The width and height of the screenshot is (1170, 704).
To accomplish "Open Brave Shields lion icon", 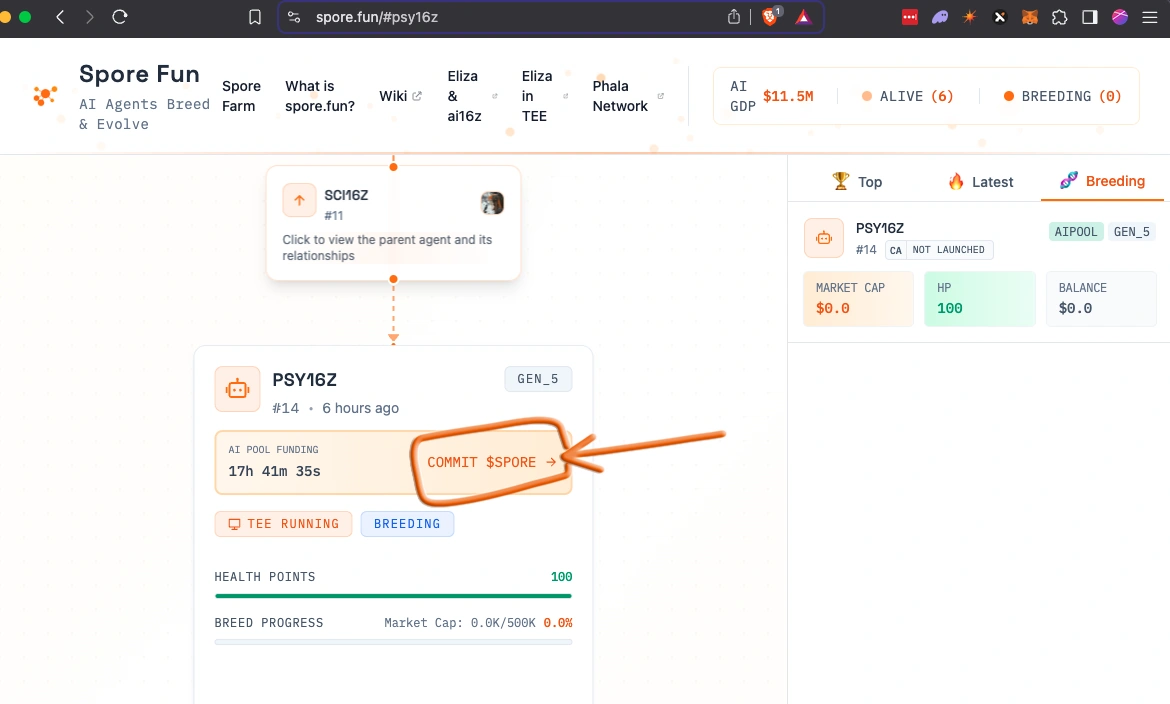I will point(770,16).
